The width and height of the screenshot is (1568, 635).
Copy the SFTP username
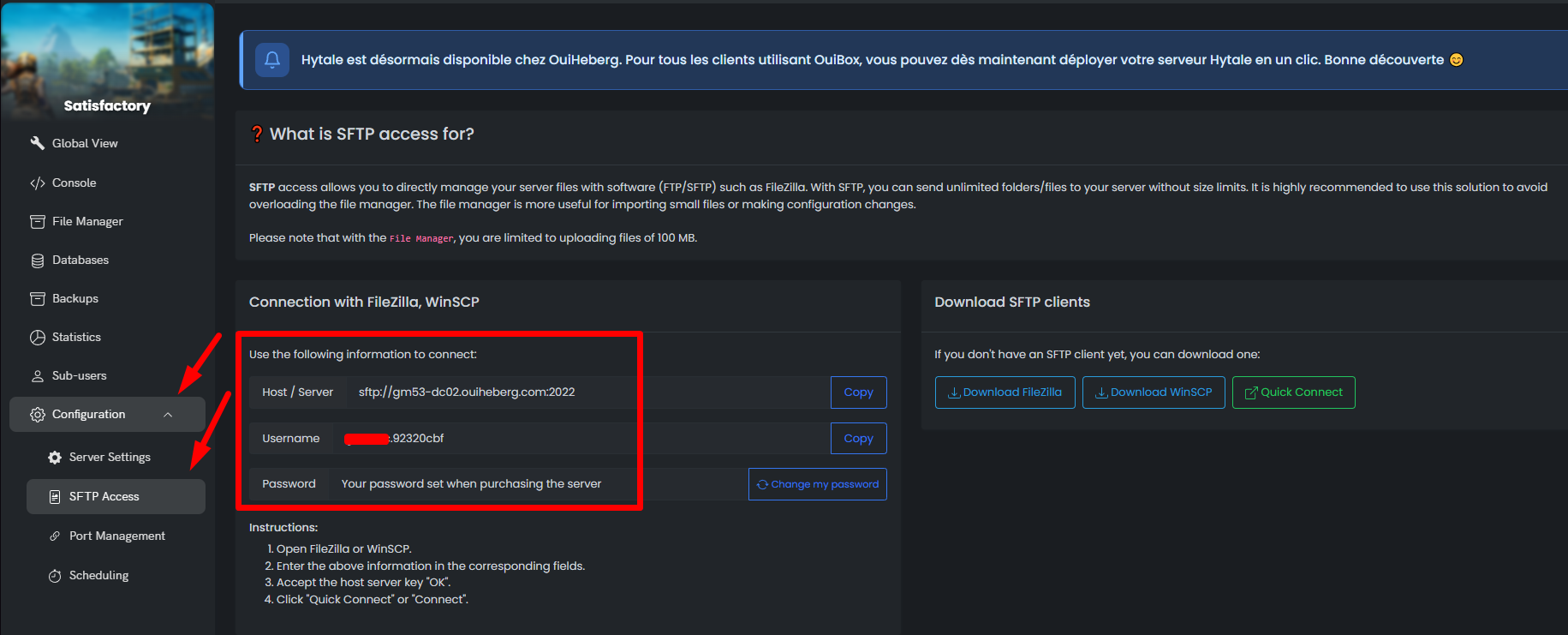coord(858,439)
